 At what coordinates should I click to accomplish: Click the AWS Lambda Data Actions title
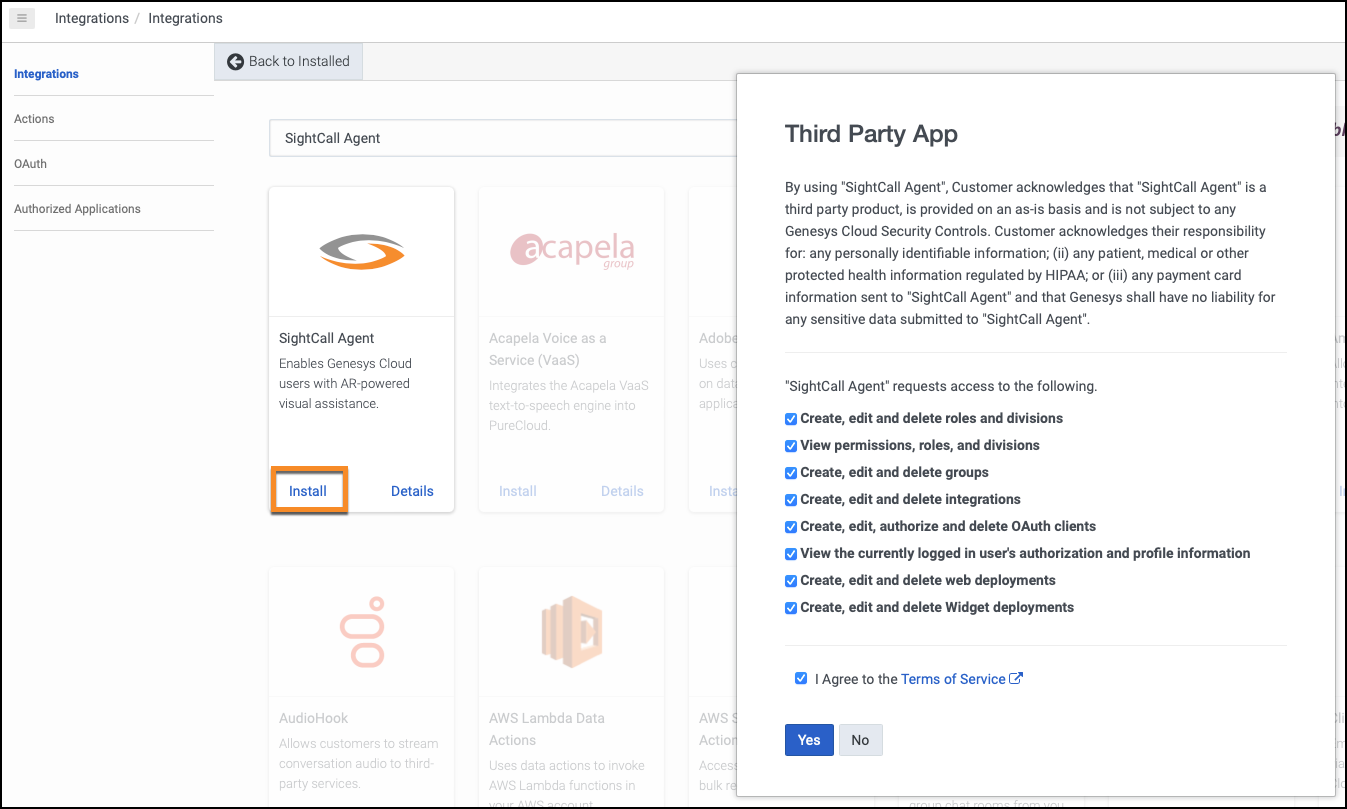click(547, 729)
